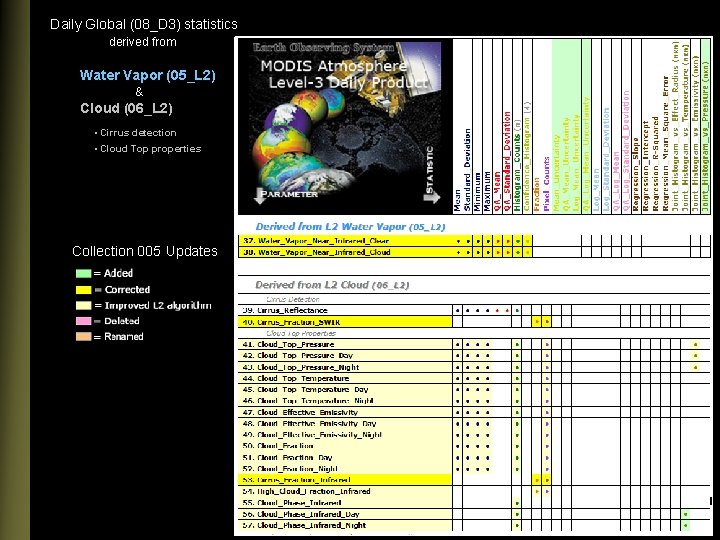Screen dimensions: 720x540
Task: Click the green Added legend swatch
Action: (84, 273)
